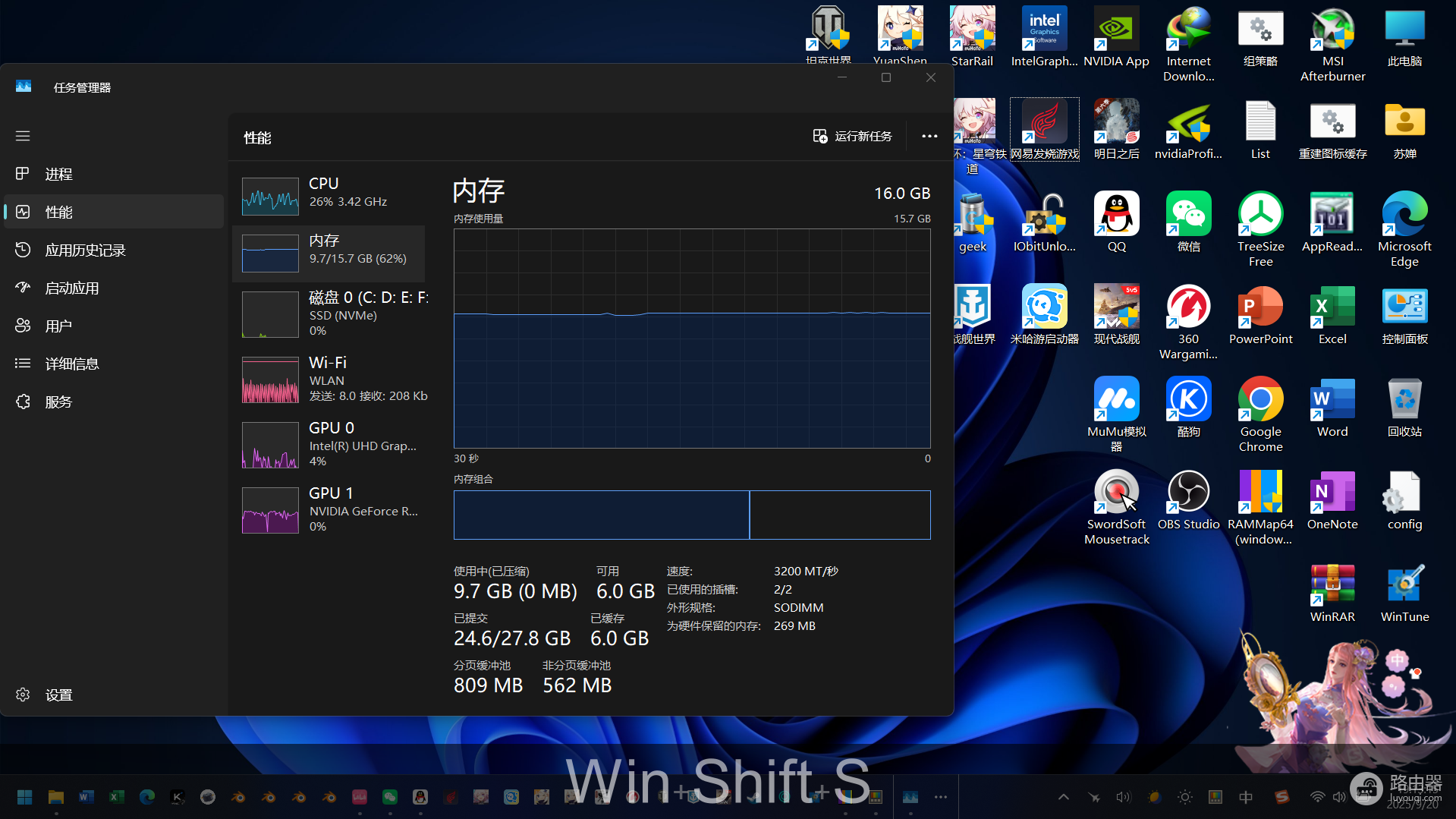This screenshot has width=1456, height=819.
Task: Select the 性能 (Performance) page
Action: pyautogui.click(x=114, y=212)
